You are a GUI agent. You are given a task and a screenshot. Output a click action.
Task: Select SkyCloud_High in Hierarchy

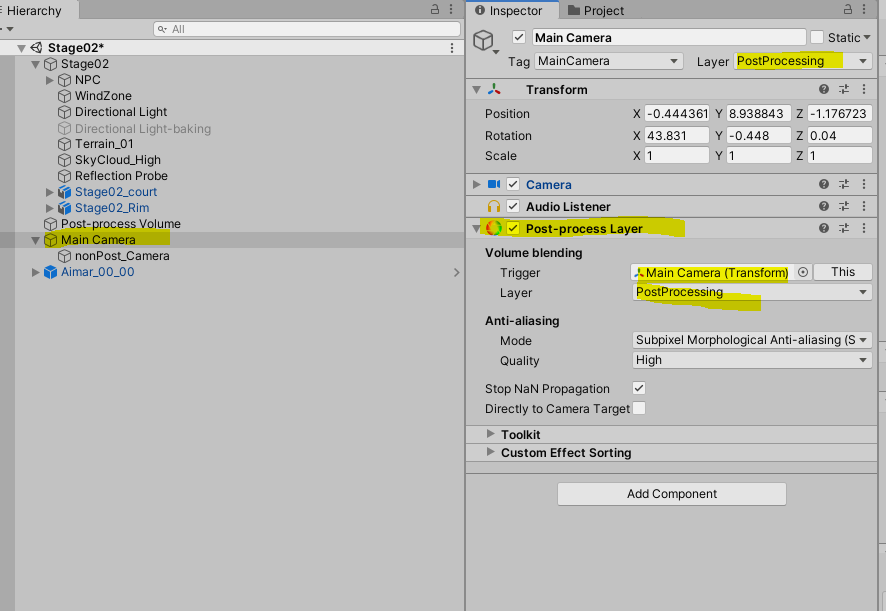118,160
